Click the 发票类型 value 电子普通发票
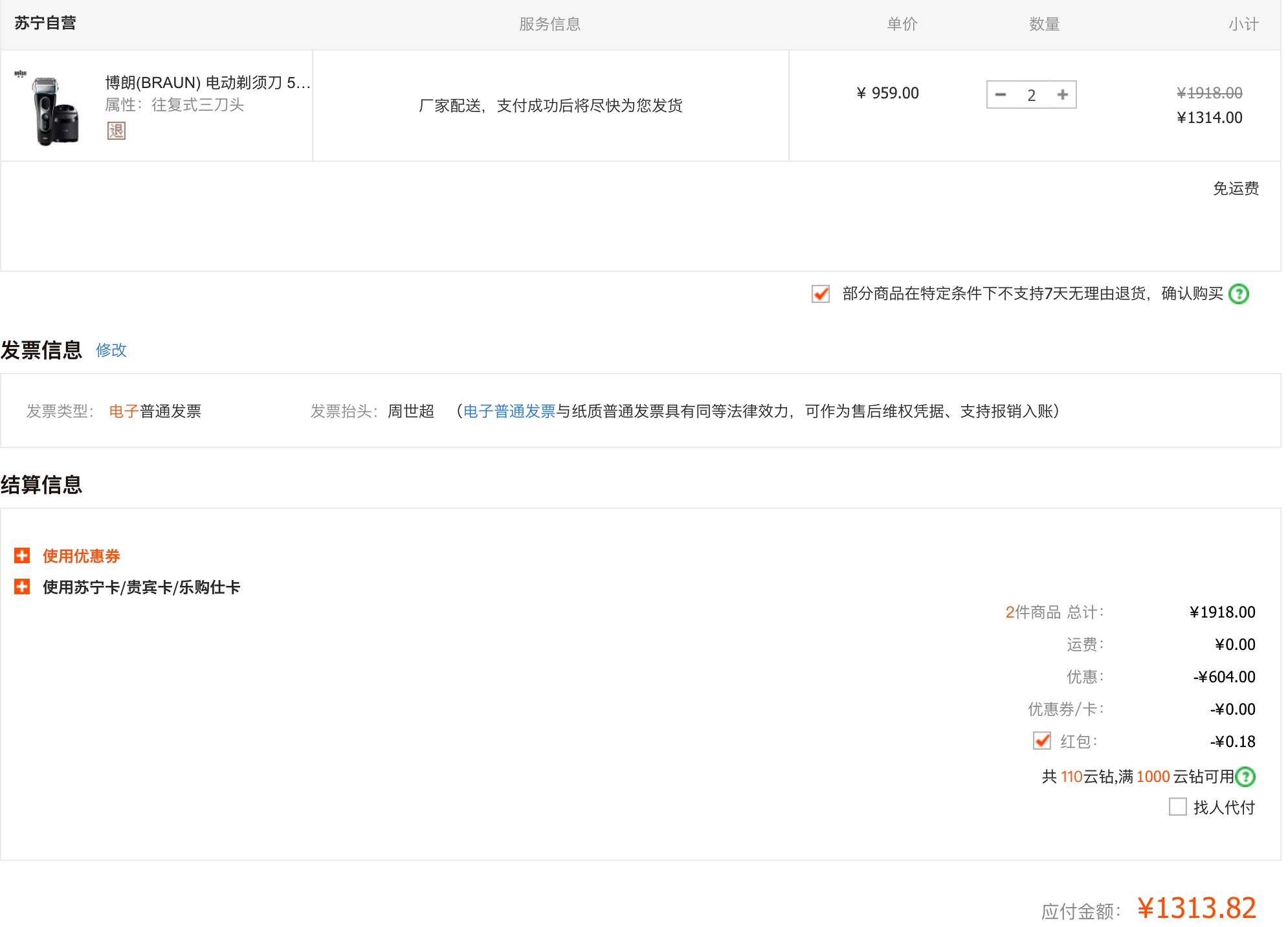The image size is (1288, 927). tap(155, 411)
